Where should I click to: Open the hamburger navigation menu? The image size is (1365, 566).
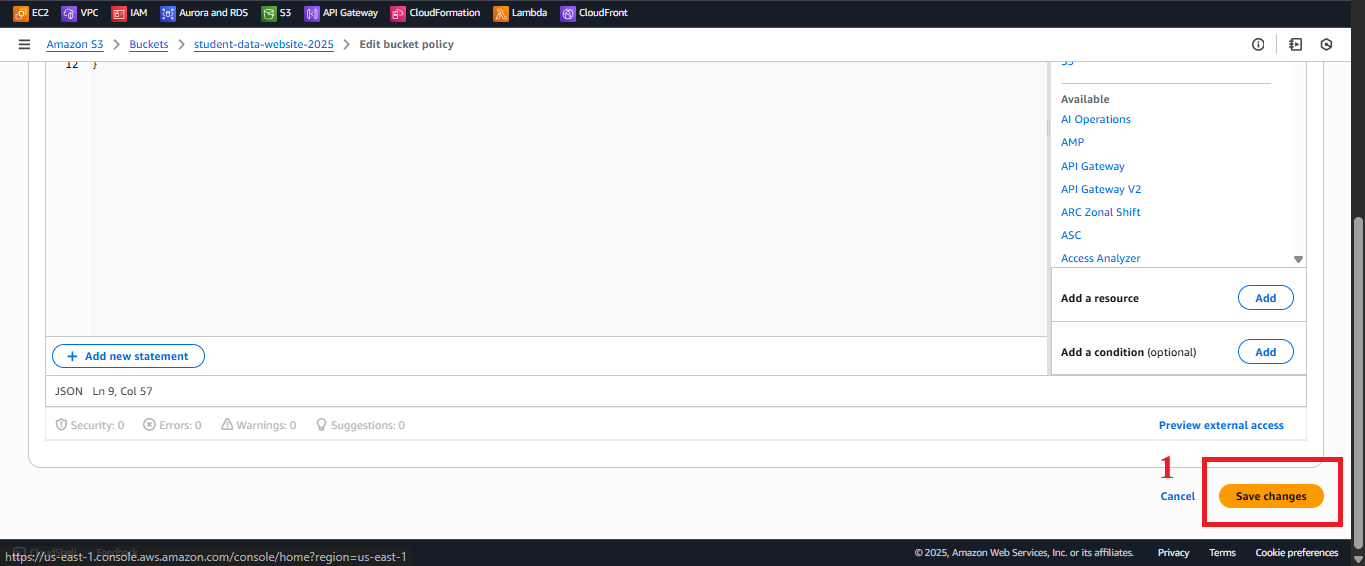pos(24,44)
